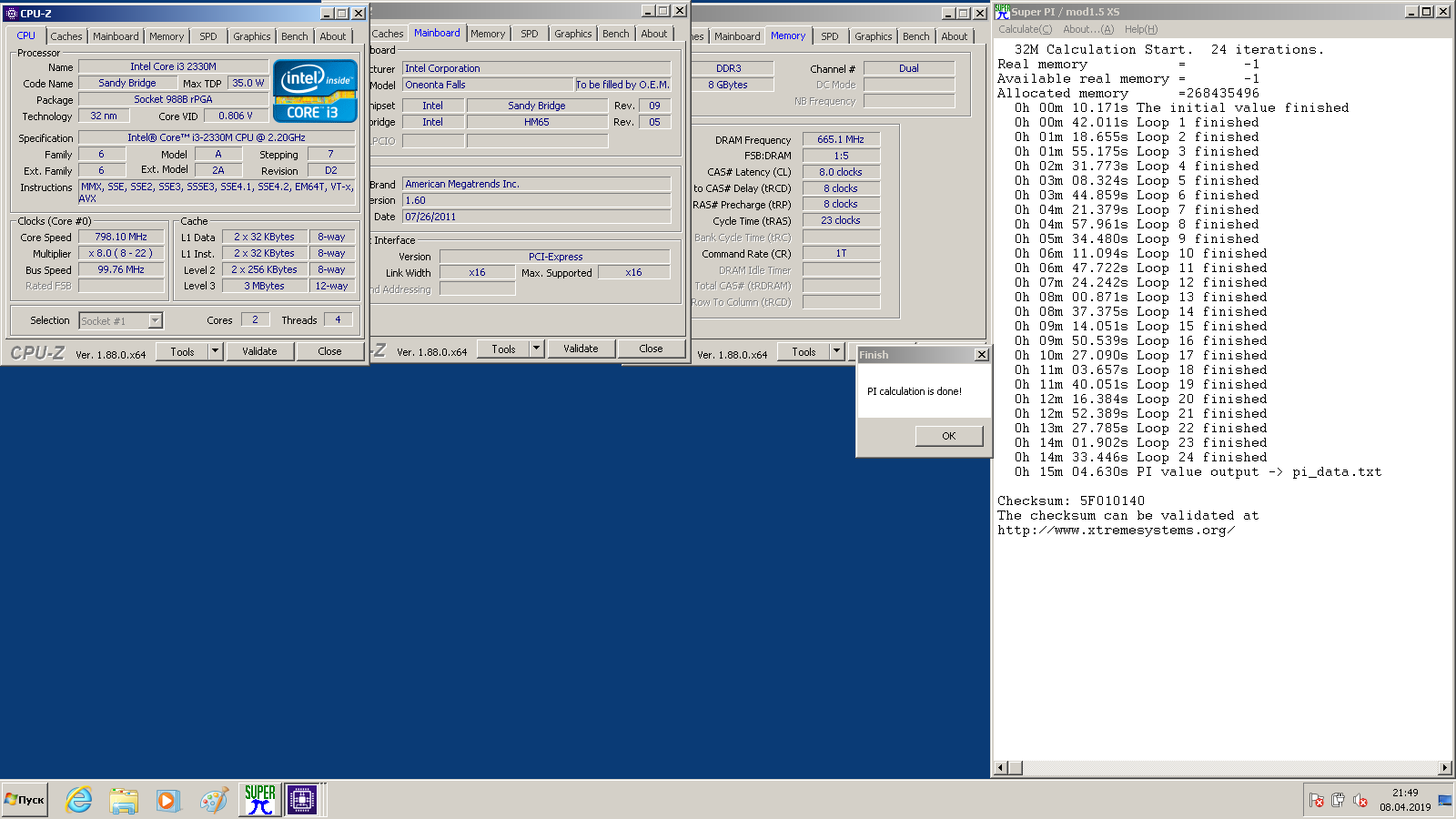Open SPD tab in the Memory window

coord(830,36)
